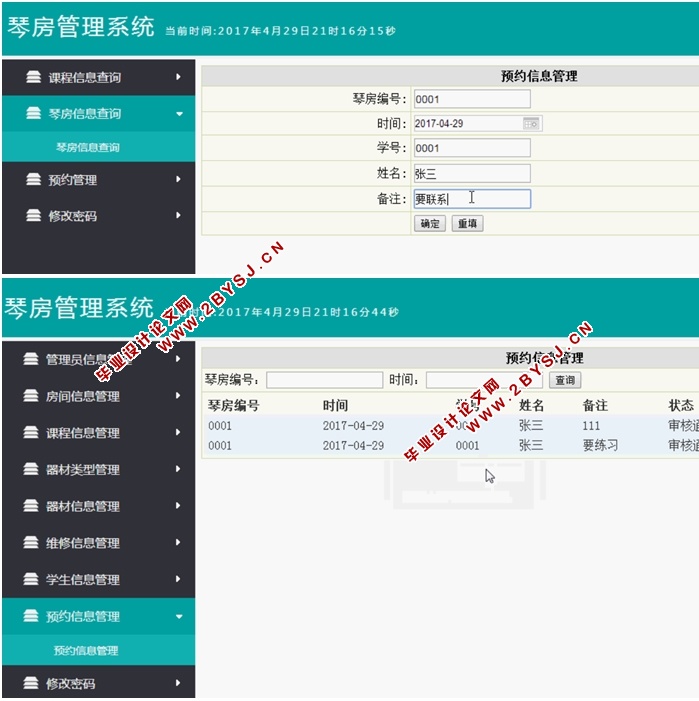The image size is (699, 701).
Task: Click the stack icon beside 维修信息管理
Action: click(x=32, y=543)
